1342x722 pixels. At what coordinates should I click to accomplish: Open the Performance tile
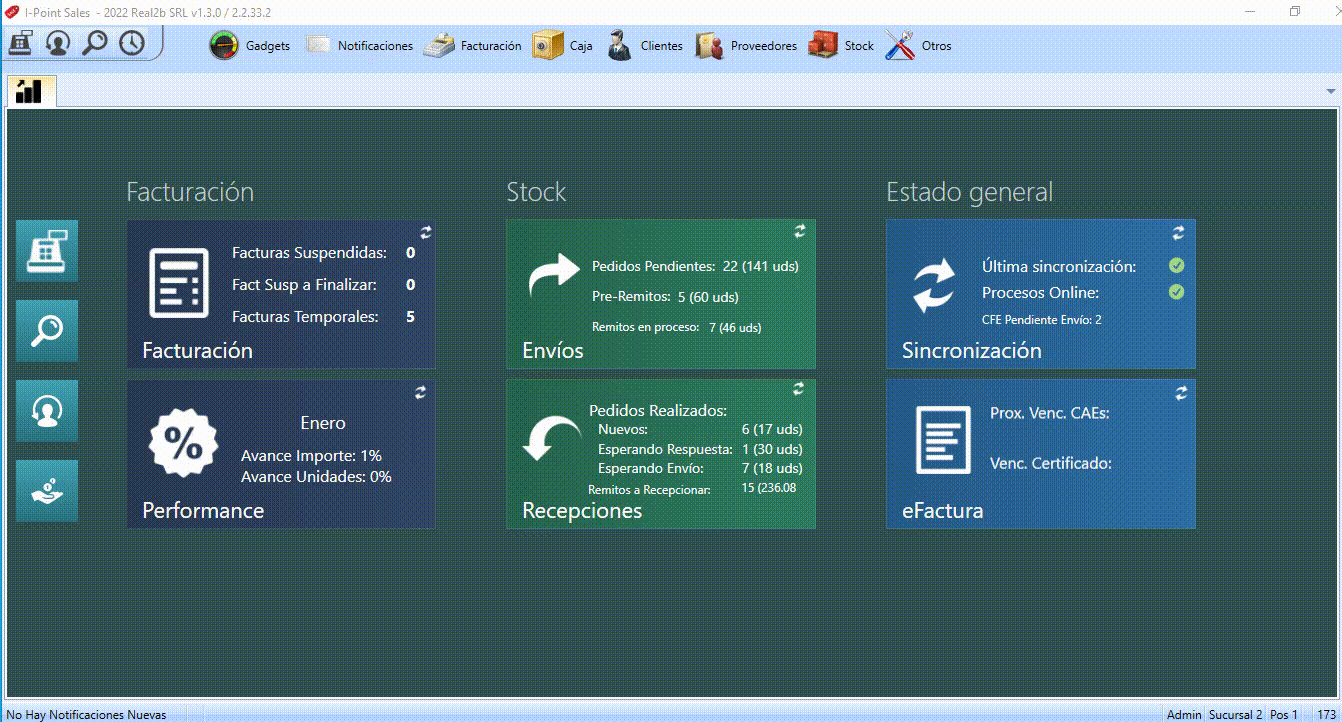(x=281, y=454)
